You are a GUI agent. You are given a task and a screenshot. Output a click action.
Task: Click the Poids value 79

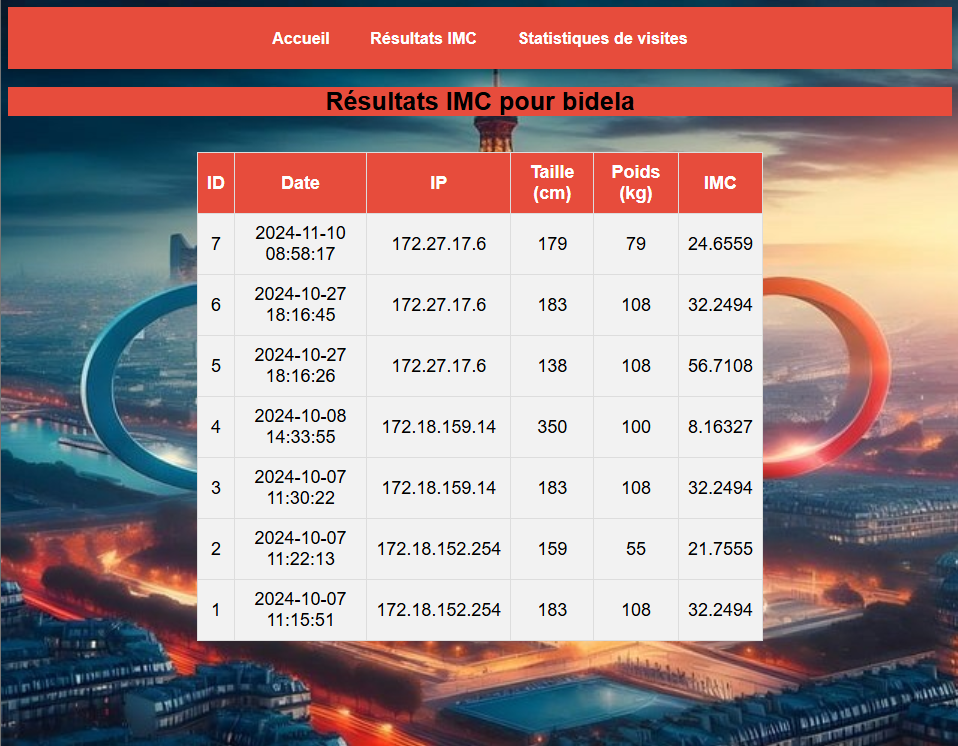635,244
